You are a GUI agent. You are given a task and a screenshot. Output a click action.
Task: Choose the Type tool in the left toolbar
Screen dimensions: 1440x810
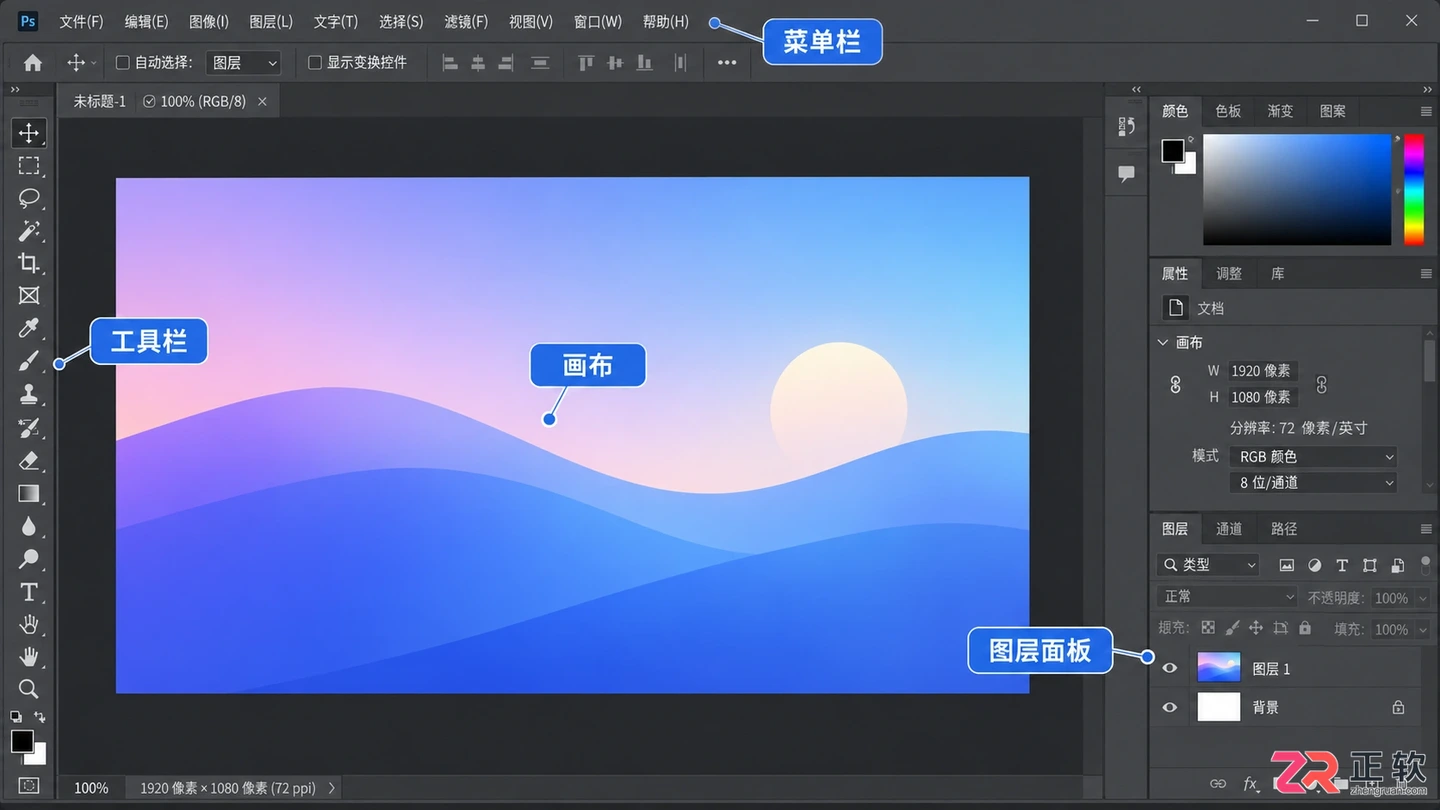click(x=29, y=592)
